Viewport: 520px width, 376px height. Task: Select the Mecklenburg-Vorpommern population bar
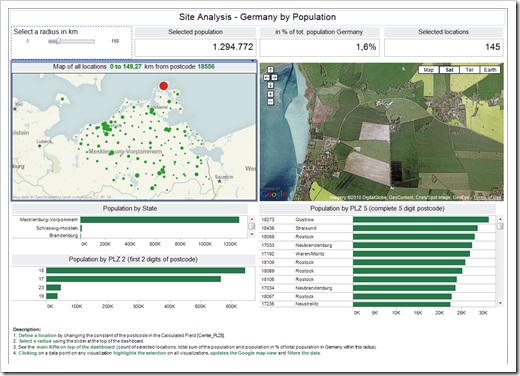coord(160,220)
